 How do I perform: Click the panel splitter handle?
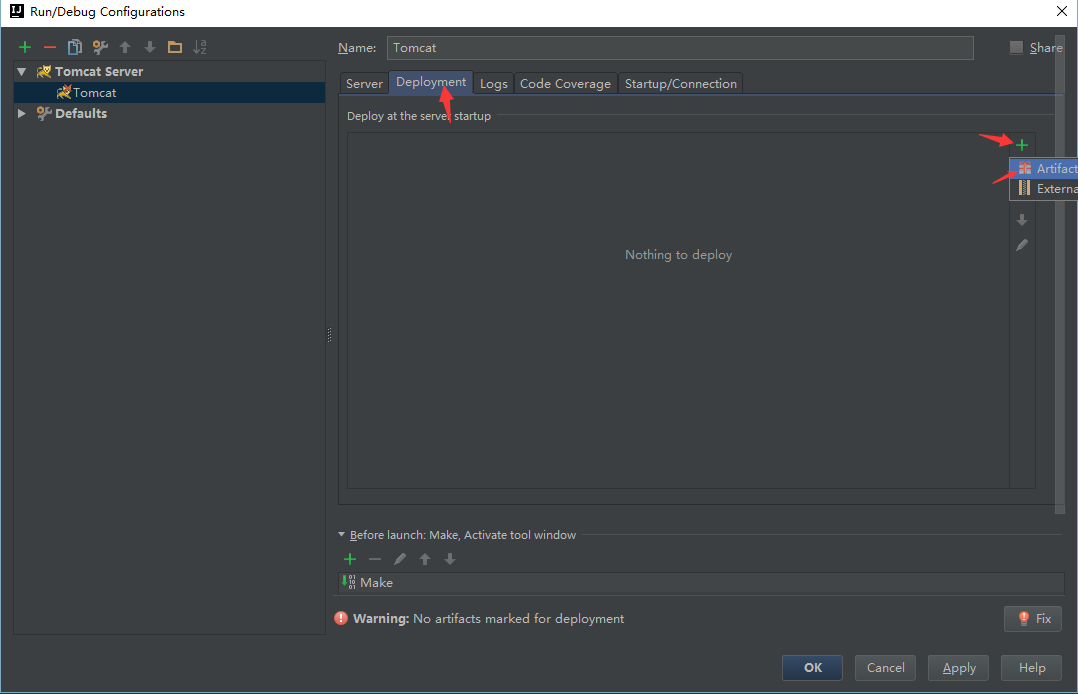[x=329, y=335]
